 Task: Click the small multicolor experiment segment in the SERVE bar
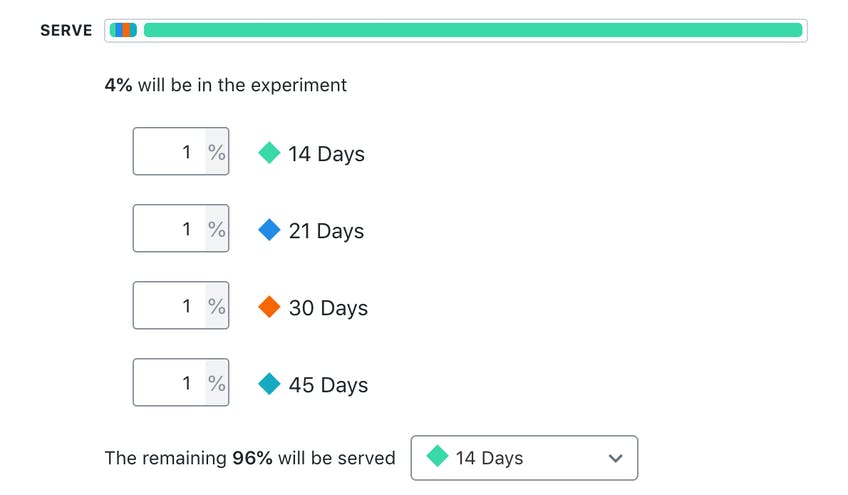(123, 30)
